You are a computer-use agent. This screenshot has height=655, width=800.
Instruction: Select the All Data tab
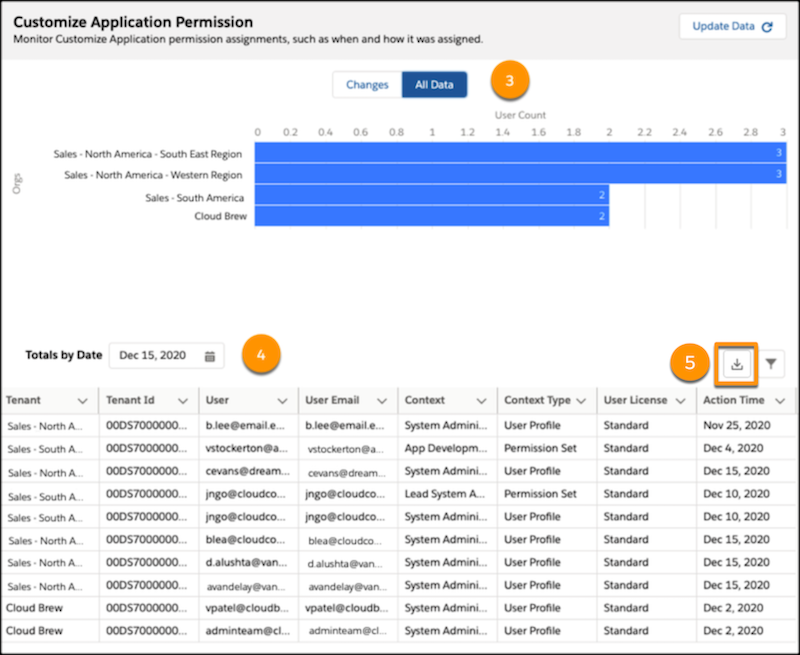click(434, 85)
